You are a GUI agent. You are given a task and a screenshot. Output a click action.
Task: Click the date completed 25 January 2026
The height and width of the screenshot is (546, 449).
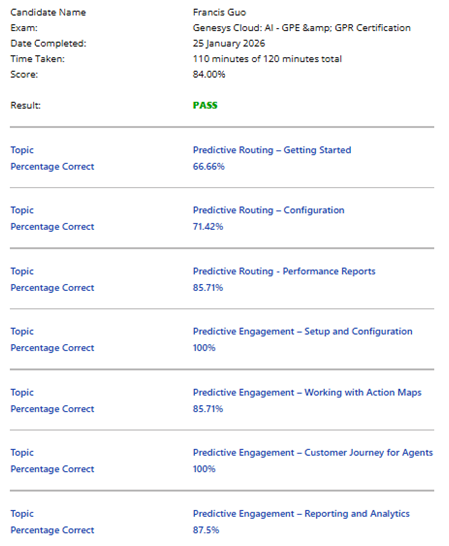coord(229,44)
